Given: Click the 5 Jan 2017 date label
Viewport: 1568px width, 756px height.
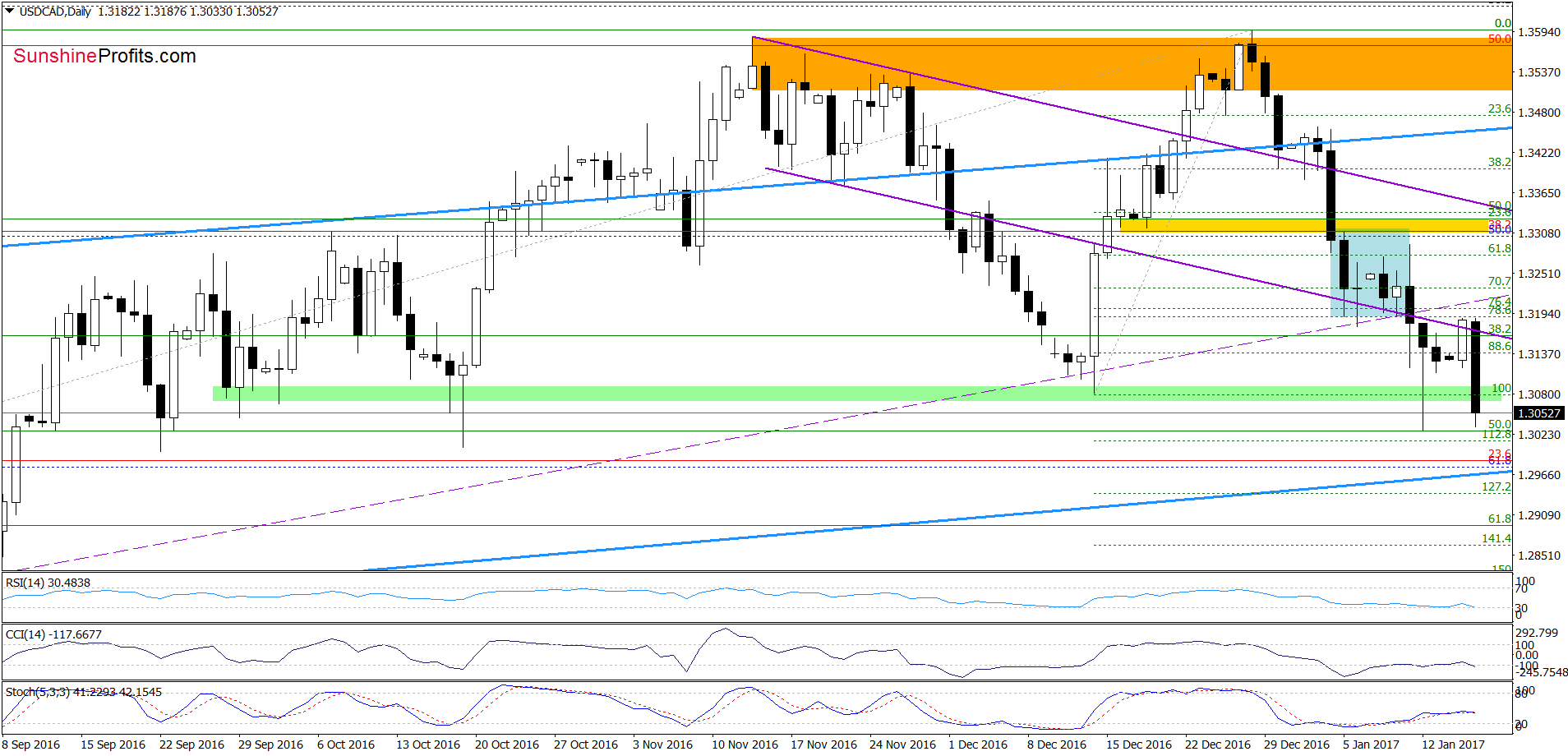Looking at the screenshot, I should [x=1372, y=744].
